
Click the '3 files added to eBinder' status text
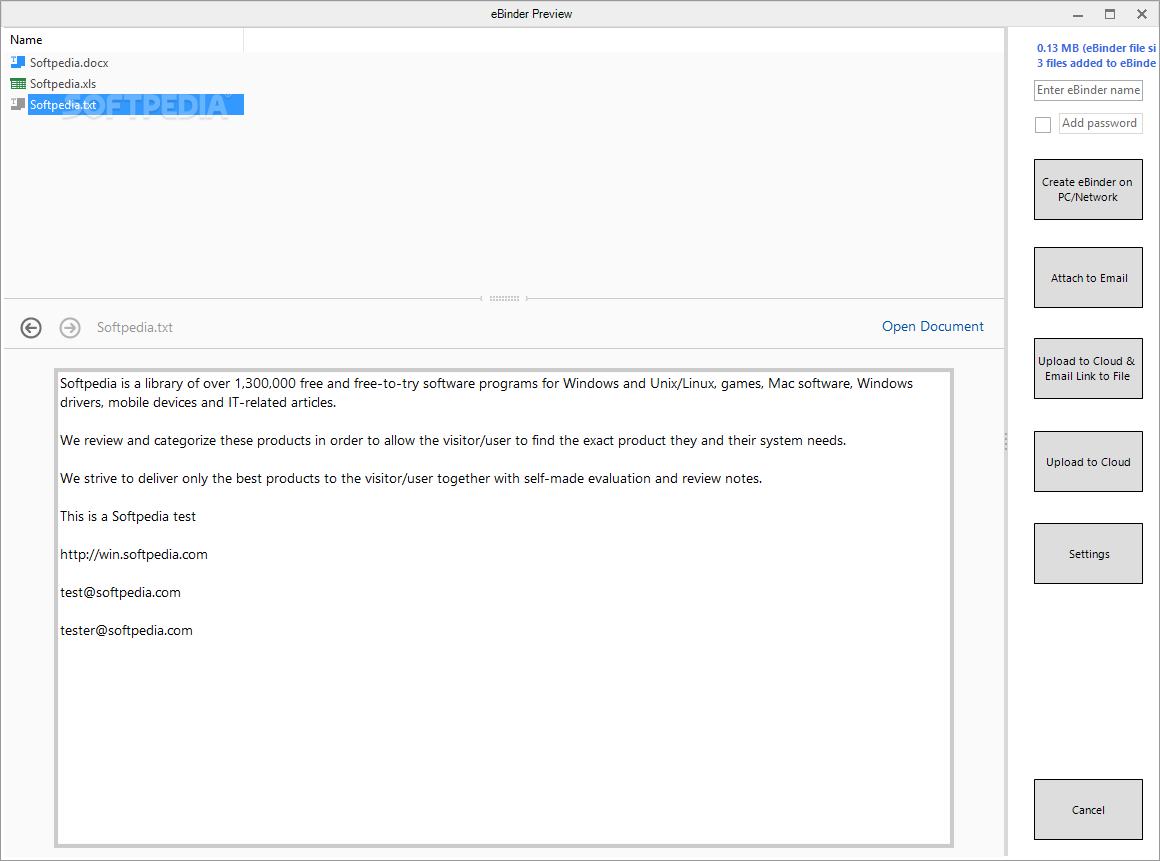point(1096,63)
